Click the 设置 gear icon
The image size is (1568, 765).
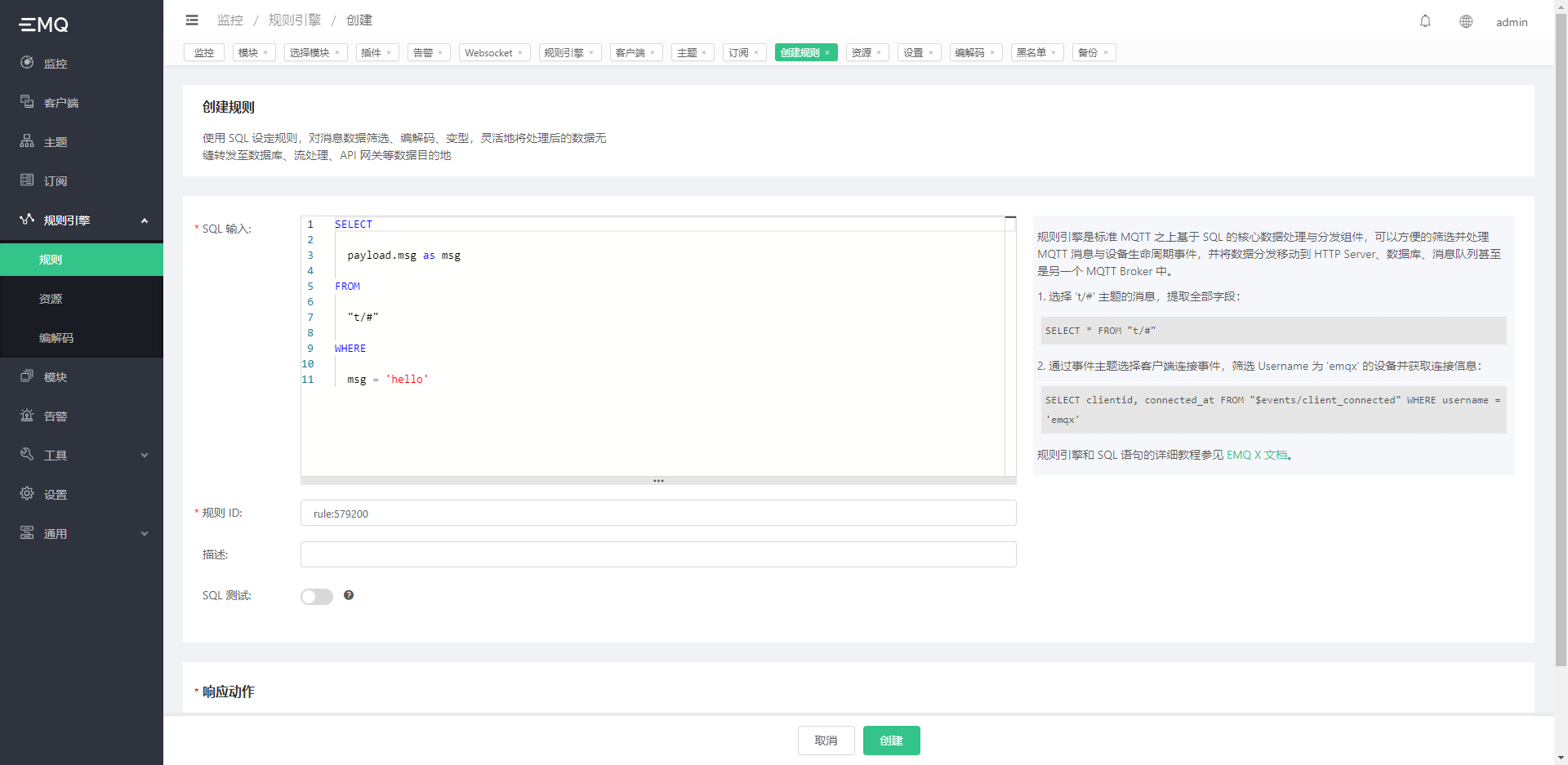click(x=27, y=494)
